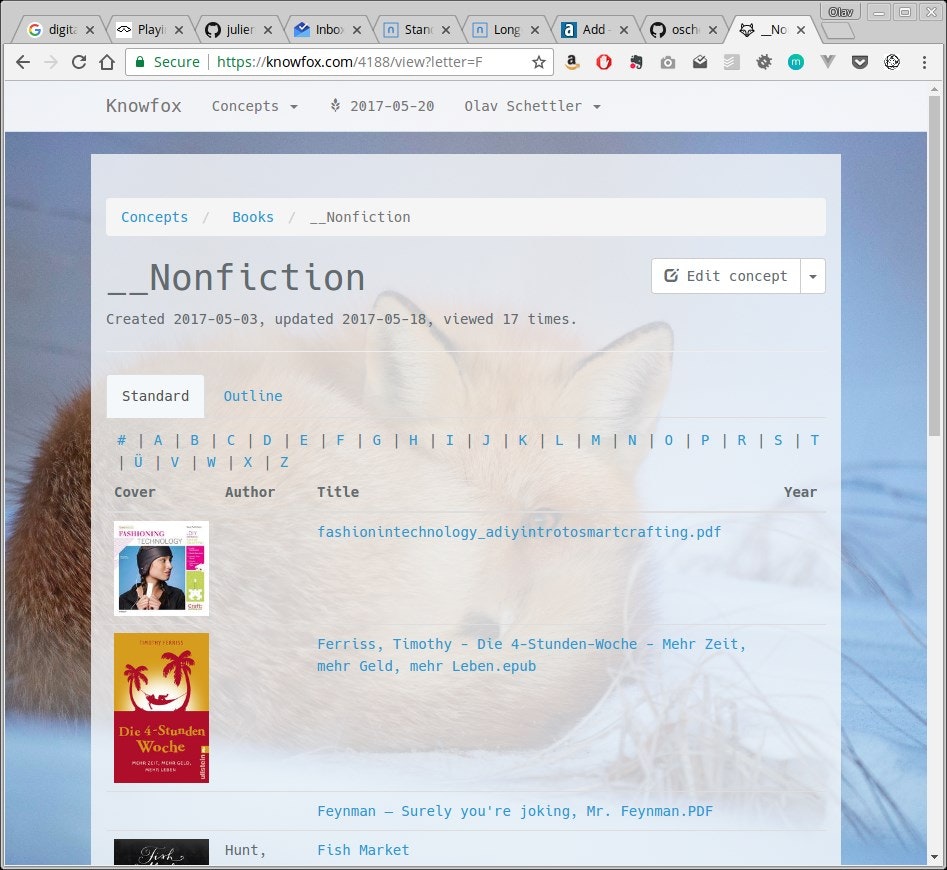The image size is (947, 870).
Task: Click the Evernote elephant extension icon
Action: pyautogui.click(x=636, y=62)
